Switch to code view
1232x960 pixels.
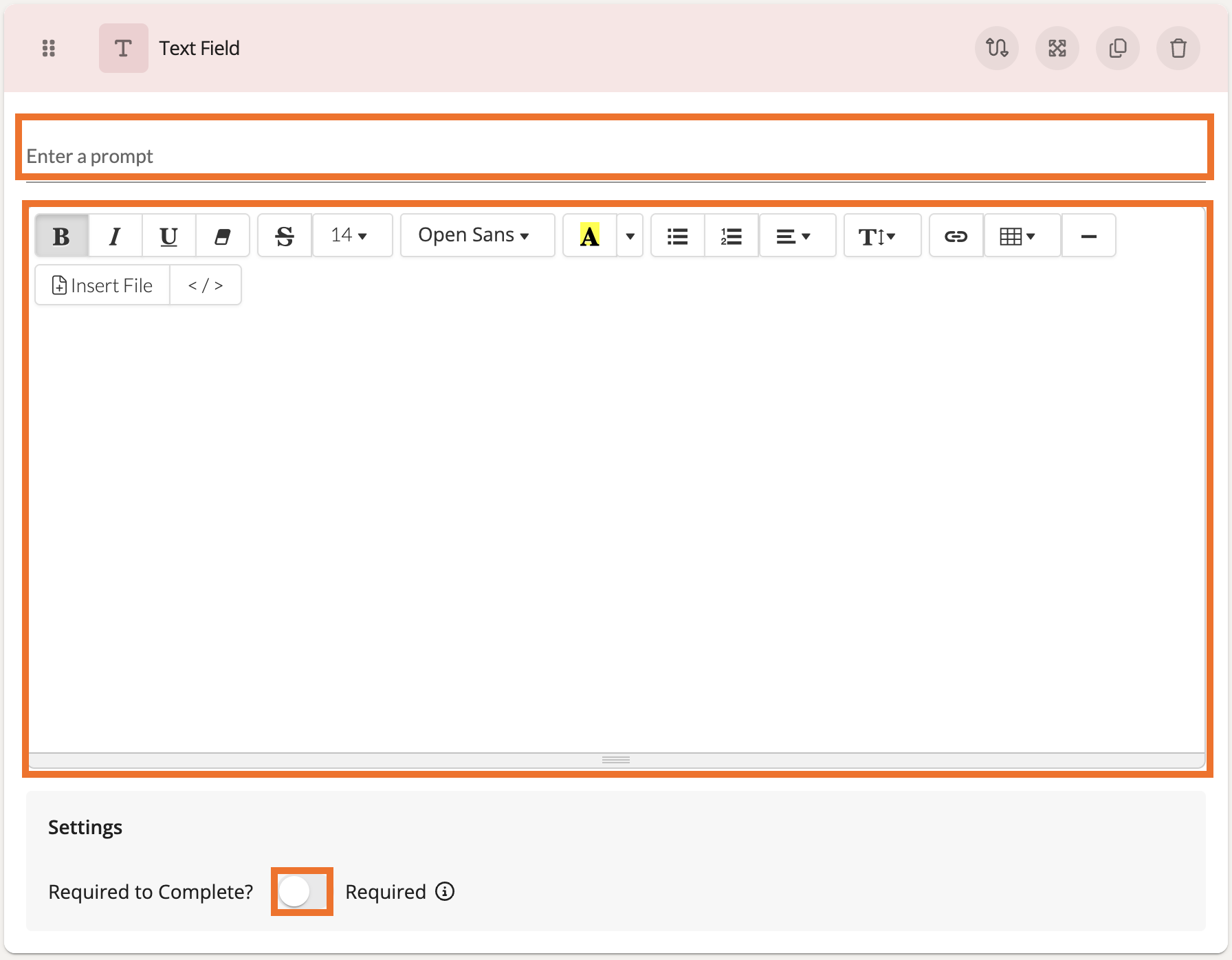[205, 285]
